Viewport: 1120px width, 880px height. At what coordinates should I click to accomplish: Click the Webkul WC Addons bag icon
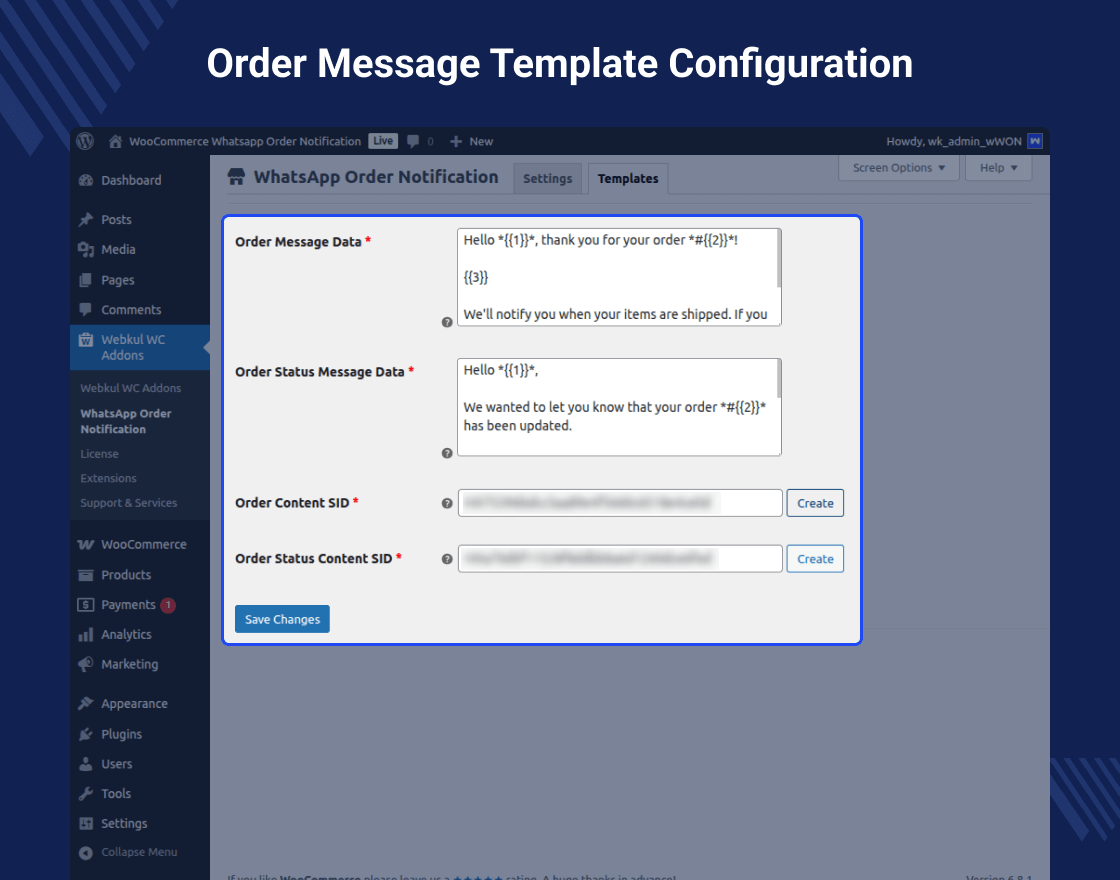click(86, 340)
